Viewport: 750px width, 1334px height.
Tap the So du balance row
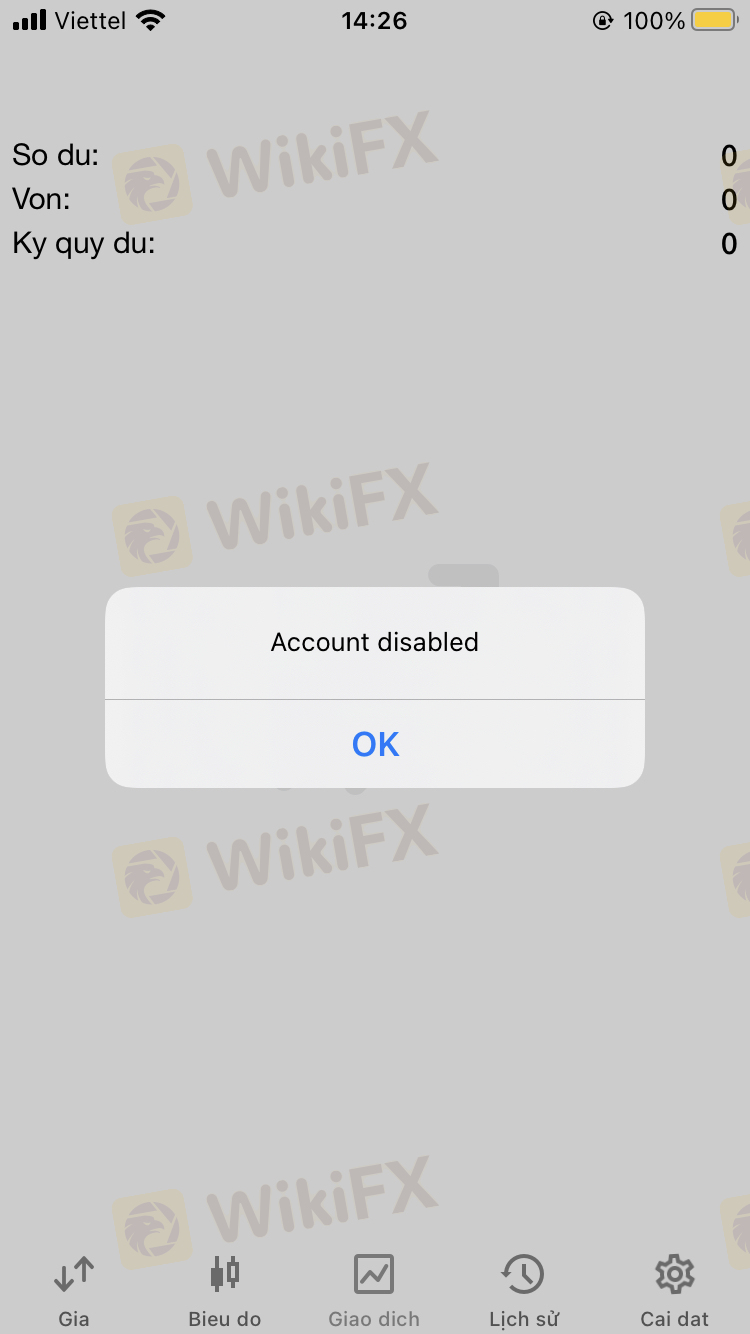point(375,155)
